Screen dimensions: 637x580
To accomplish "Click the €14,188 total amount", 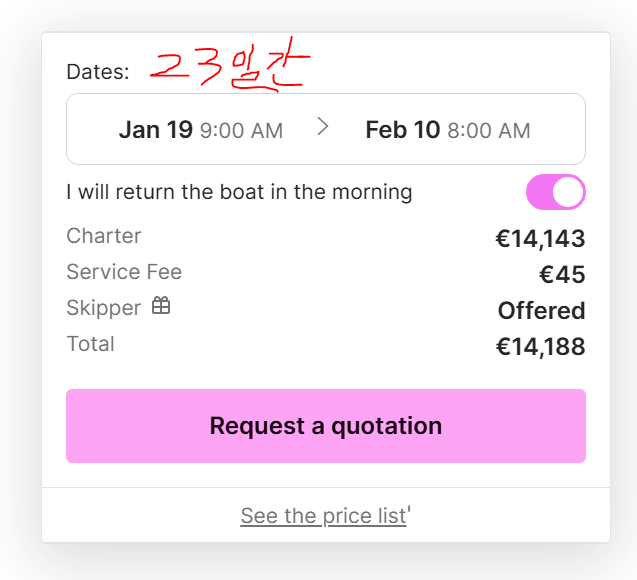I will (x=540, y=347).
